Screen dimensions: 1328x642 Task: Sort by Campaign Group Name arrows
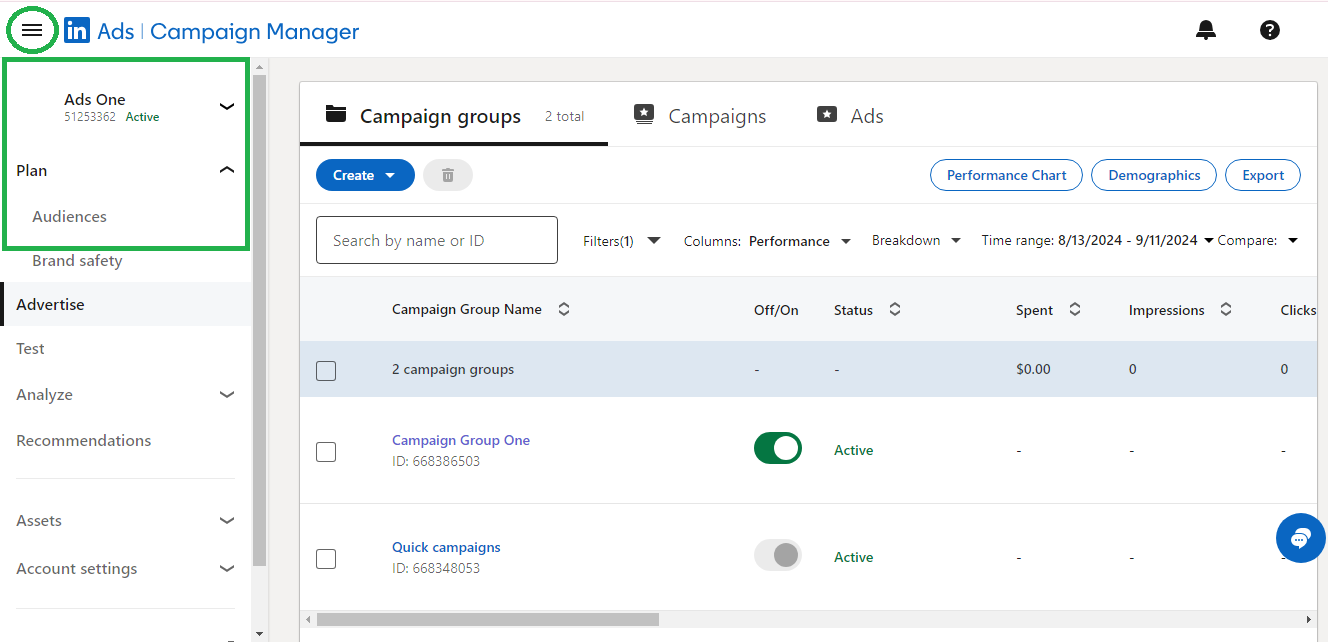(x=564, y=310)
